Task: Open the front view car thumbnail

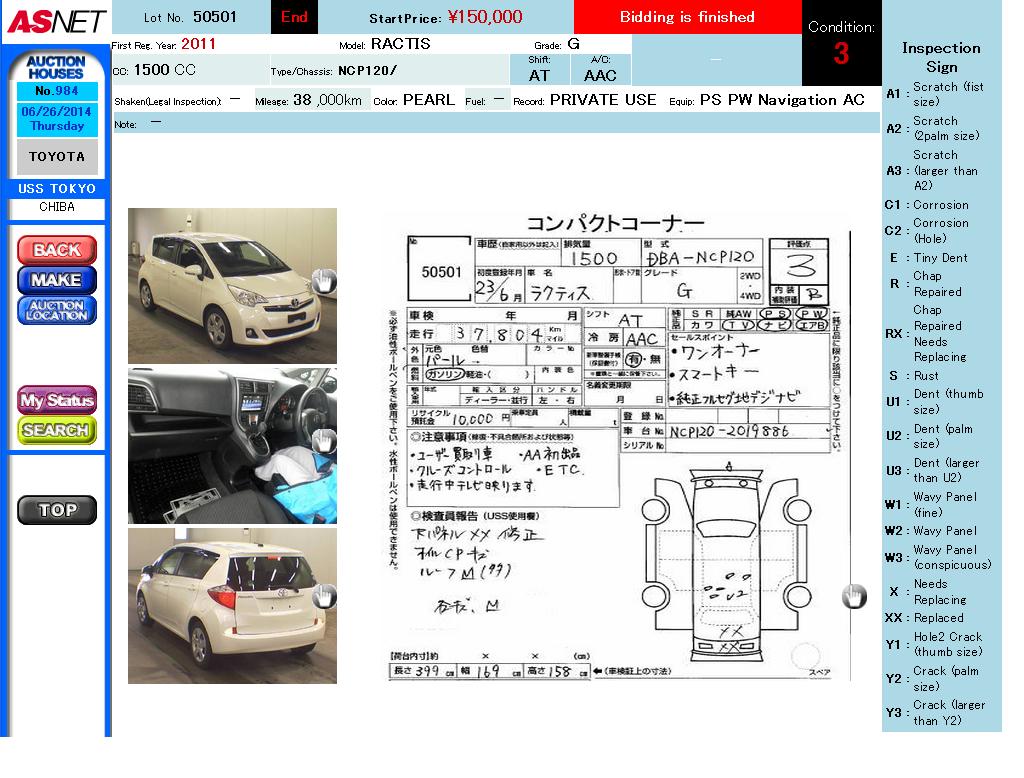Action: (225, 285)
